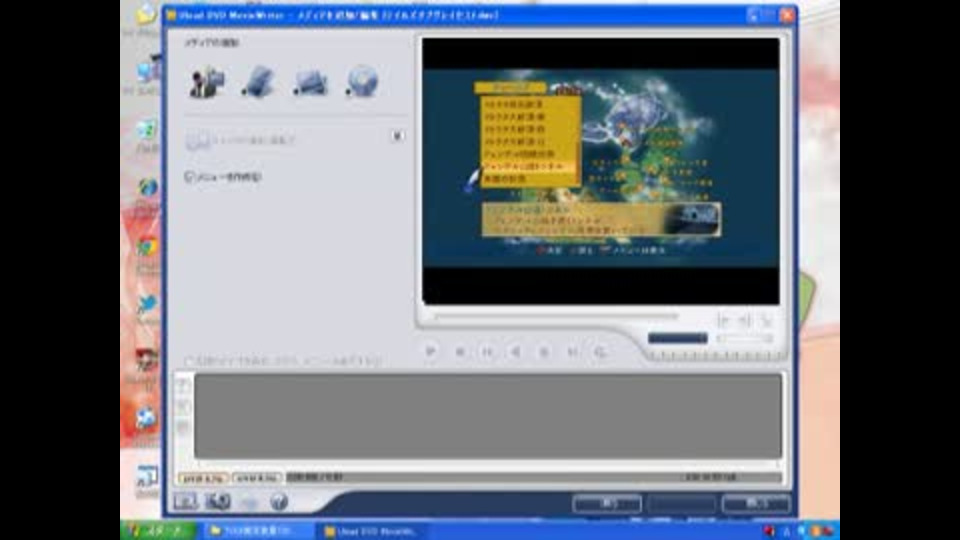
Task: Click the disc space usage bar
Action: click(534, 477)
